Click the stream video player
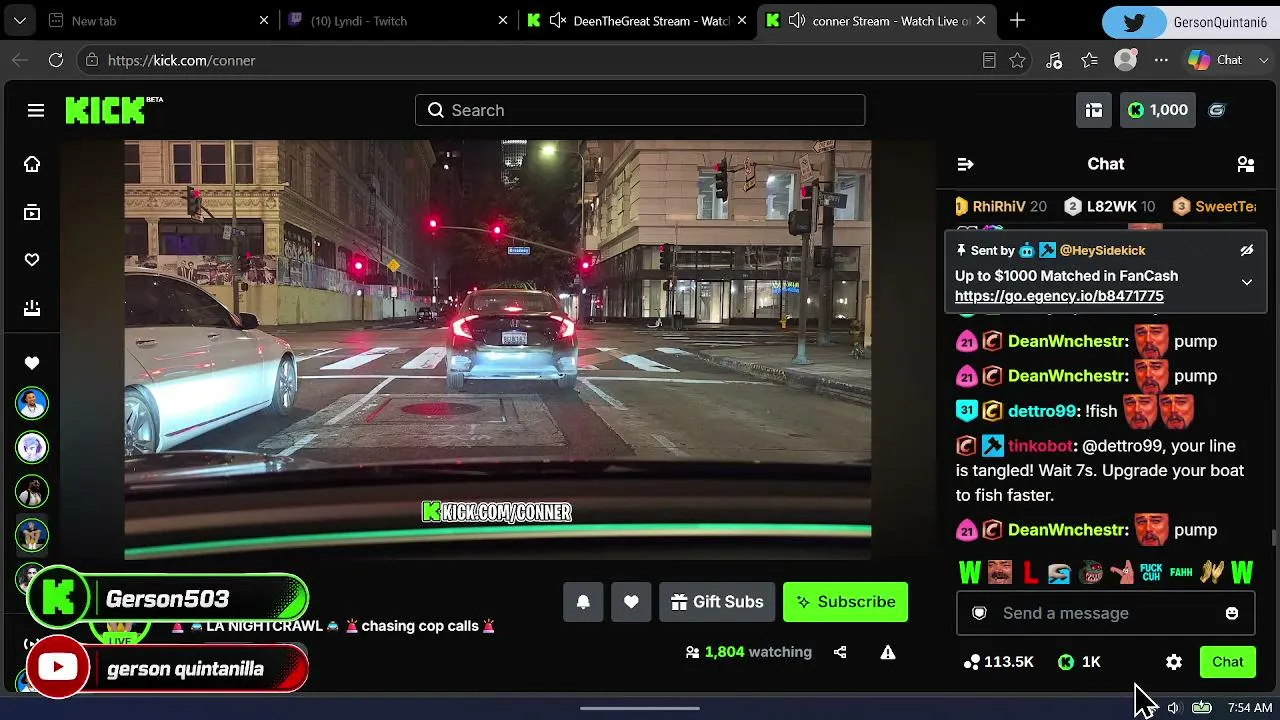The image size is (1280, 720). click(498, 350)
